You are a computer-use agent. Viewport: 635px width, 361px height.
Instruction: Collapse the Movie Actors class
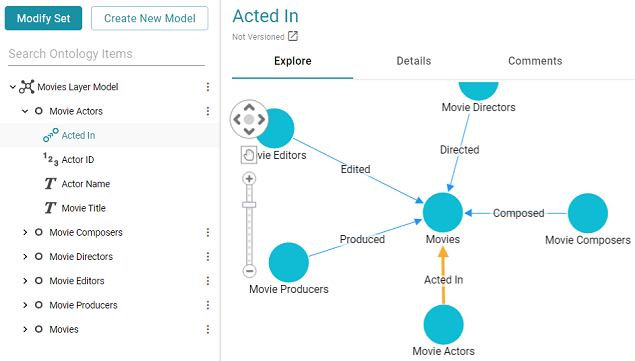25,111
